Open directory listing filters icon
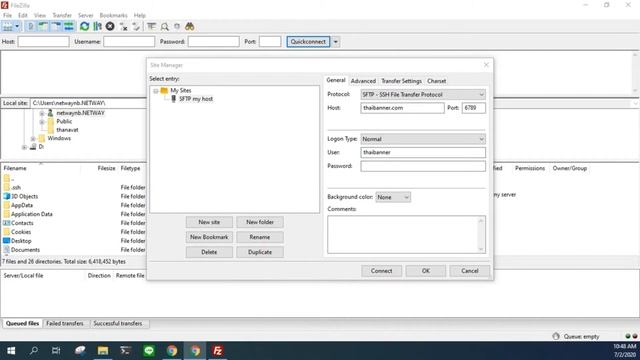The height and width of the screenshot is (360, 640). coord(151,27)
